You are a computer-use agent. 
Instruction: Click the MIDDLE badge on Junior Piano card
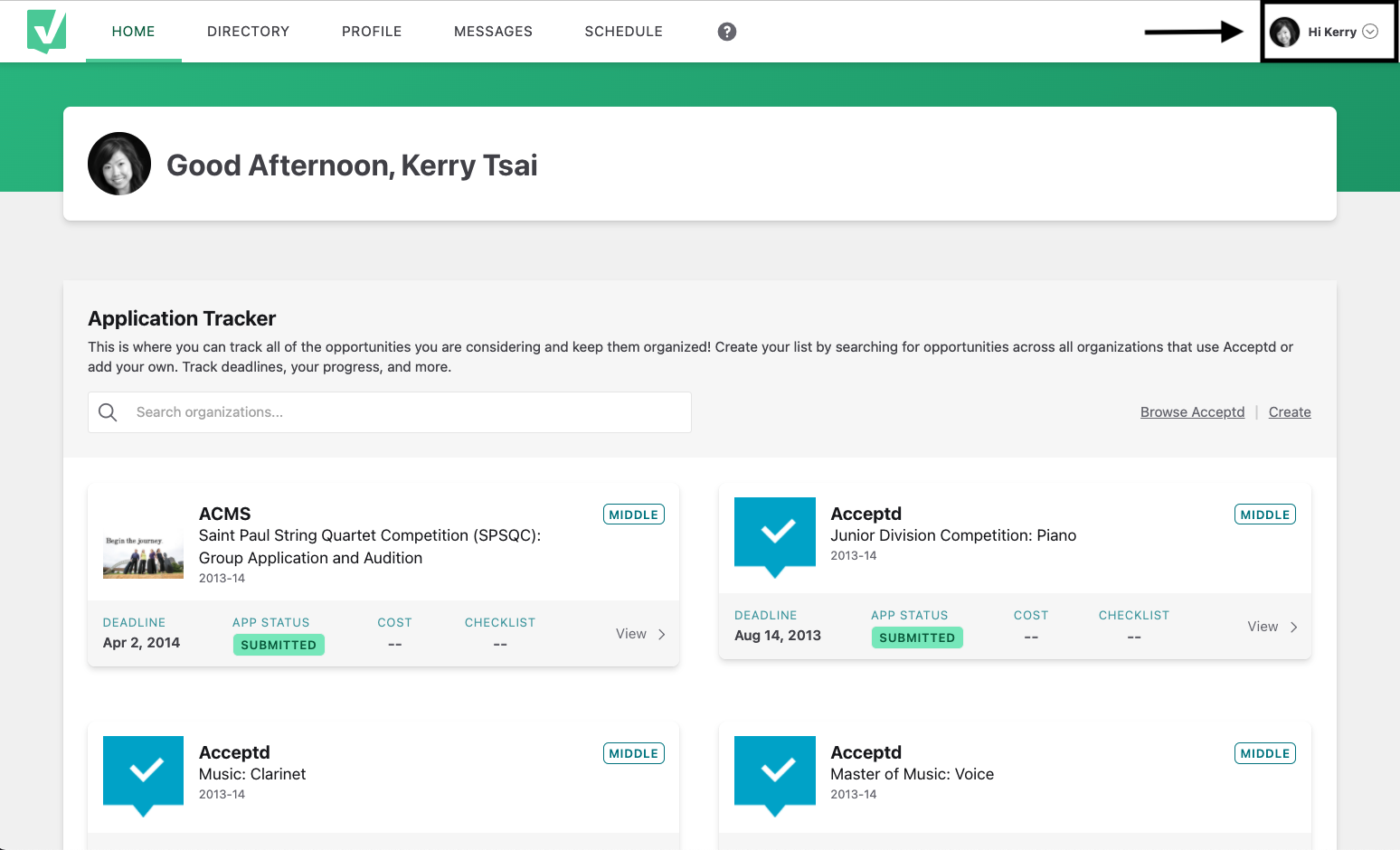tap(1265, 515)
